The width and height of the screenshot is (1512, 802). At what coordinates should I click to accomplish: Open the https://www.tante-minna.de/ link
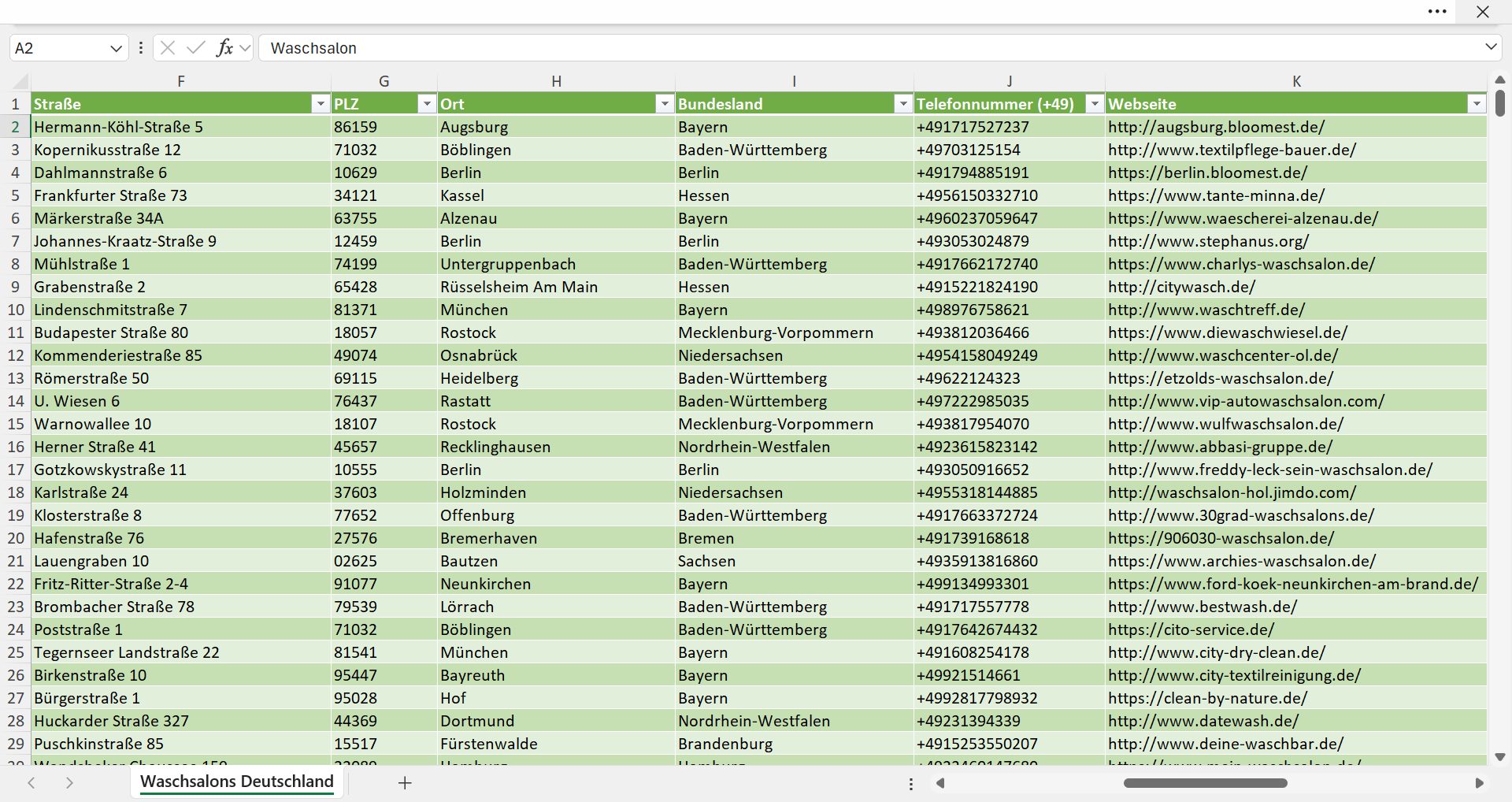tap(1216, 195)
